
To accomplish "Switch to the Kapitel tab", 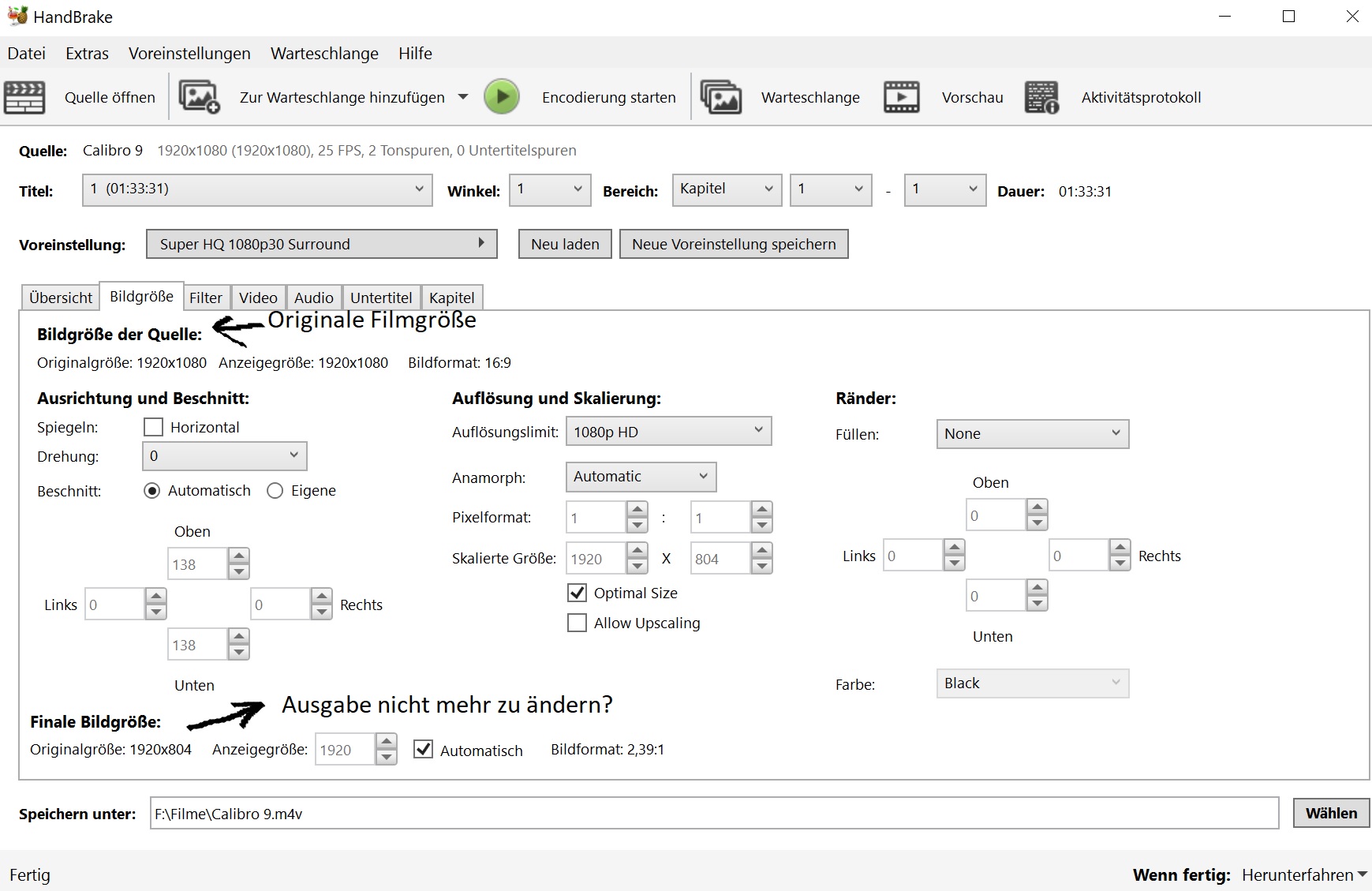I will click(452, 298).
